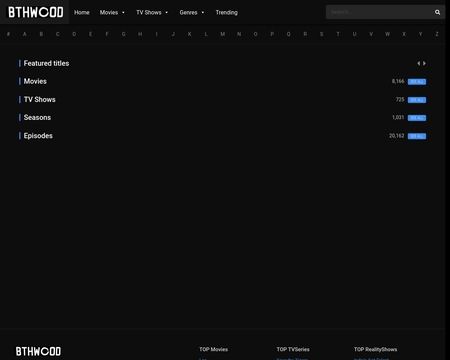This screenshot has width=450, height=360.
Task: Open the Home menu item
Action: tap(82, 12)
